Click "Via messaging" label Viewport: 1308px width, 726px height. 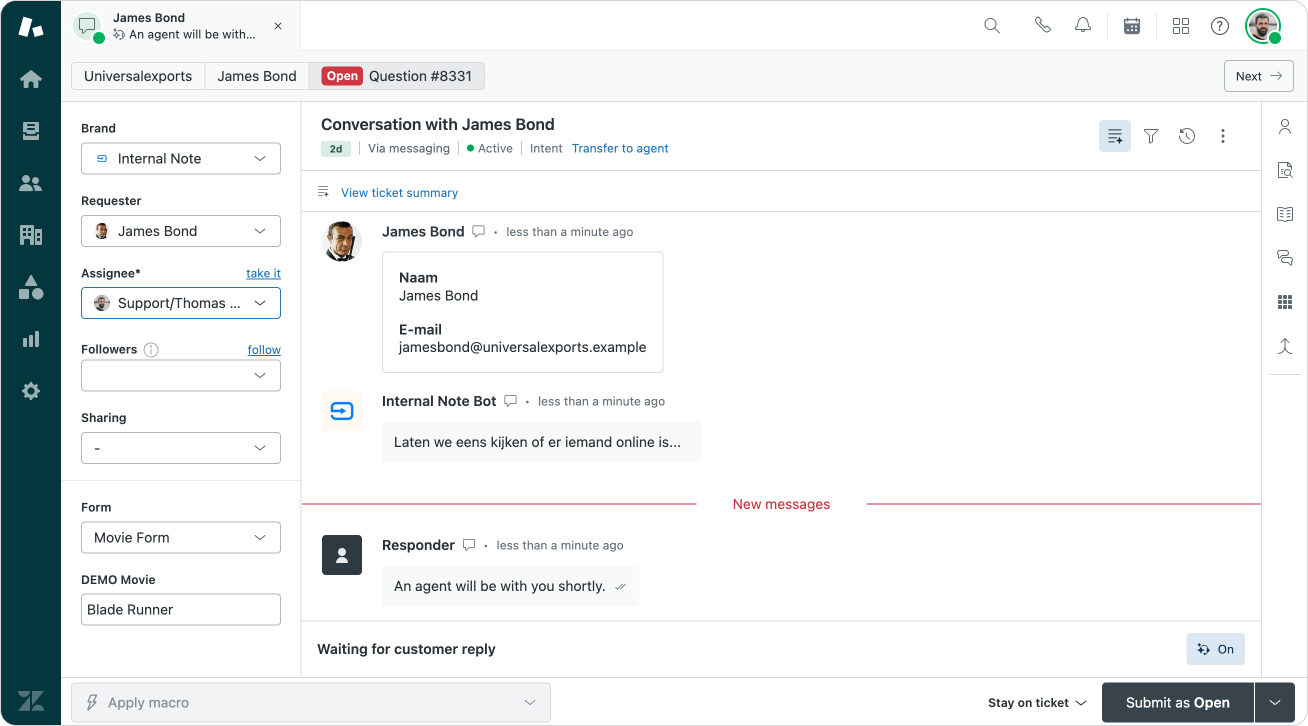(409, 148)
